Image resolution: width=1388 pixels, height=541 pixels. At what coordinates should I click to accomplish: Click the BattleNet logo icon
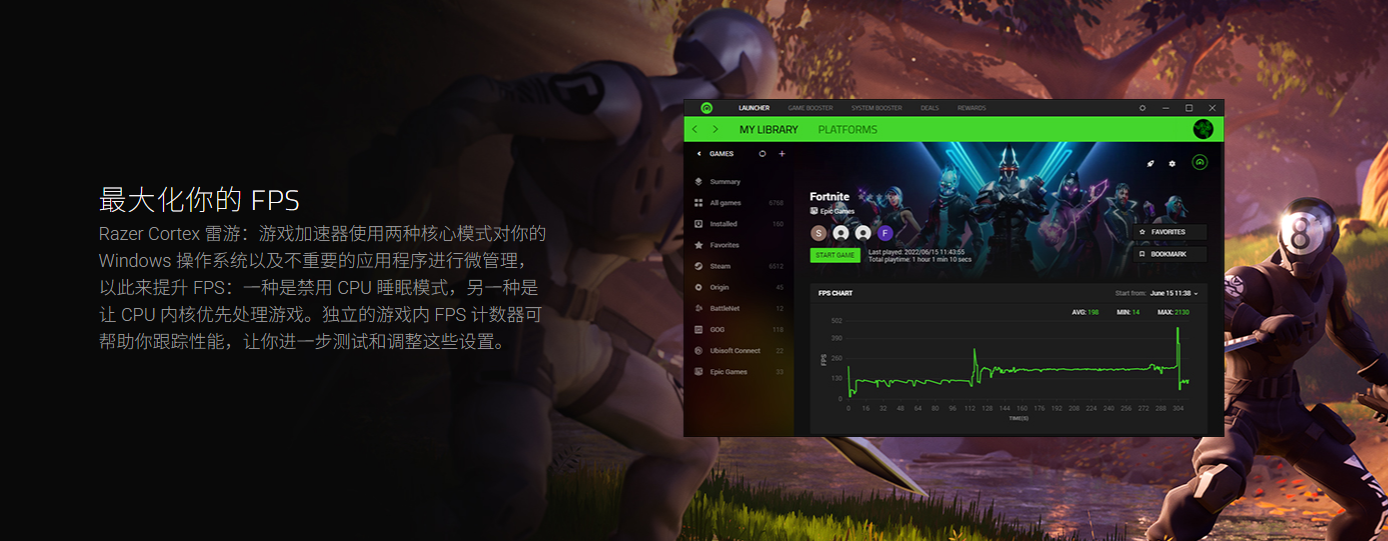click(698, 308)
